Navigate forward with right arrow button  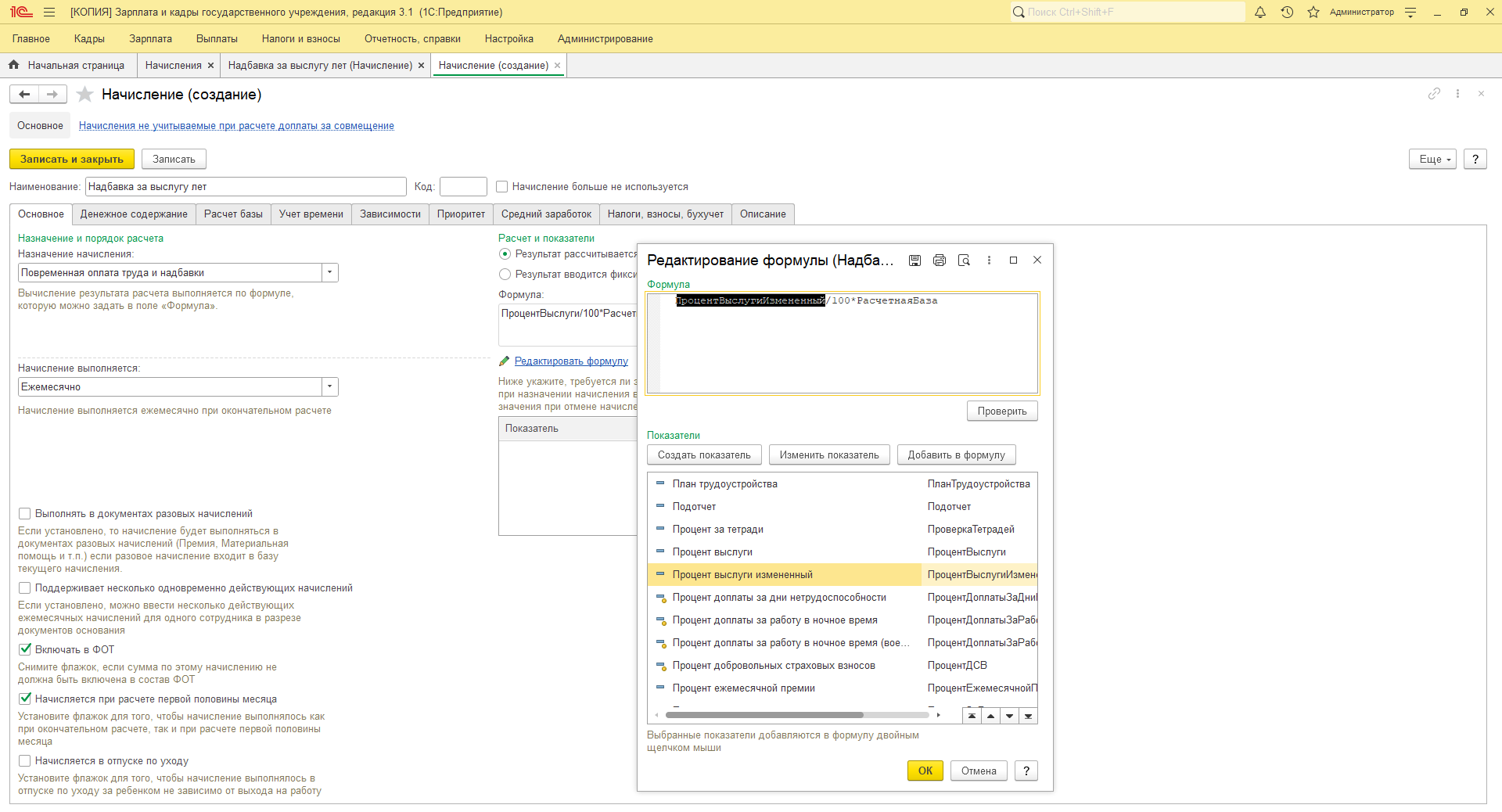tap(52, 94)
